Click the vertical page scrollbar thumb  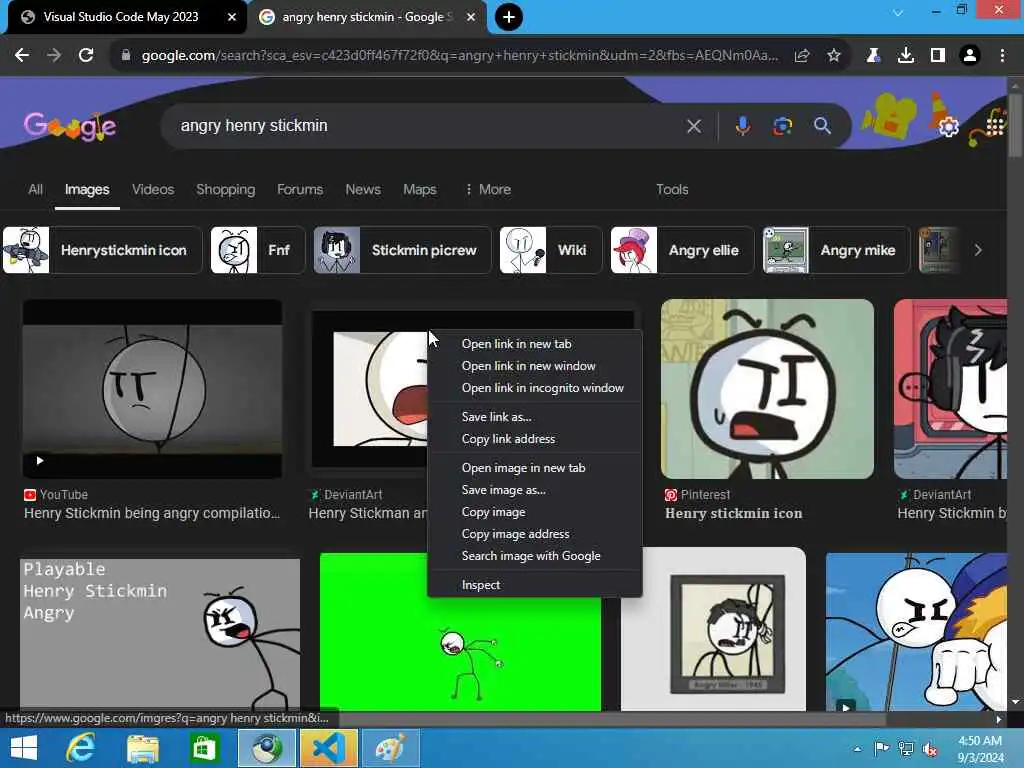1014,125
